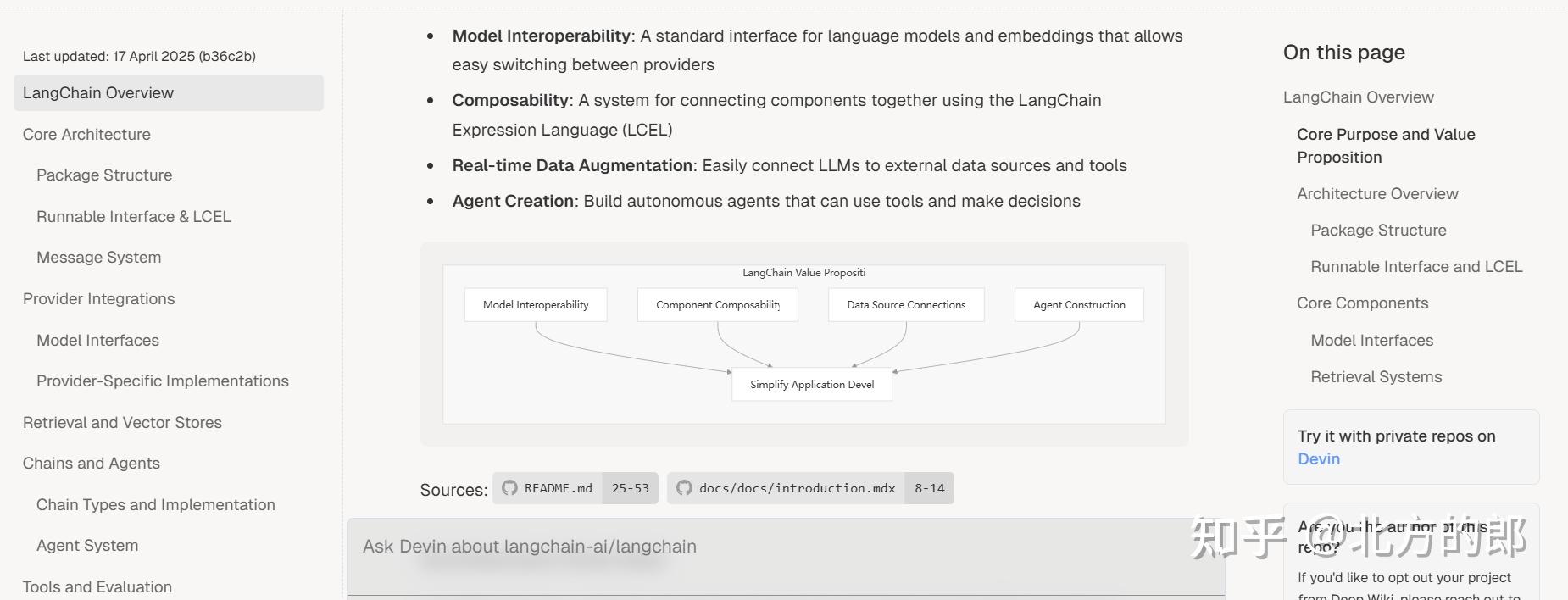Jump to Retrieval Systems in page outline
This screenshot has width=1568, height=600.
click(1375, 377)
